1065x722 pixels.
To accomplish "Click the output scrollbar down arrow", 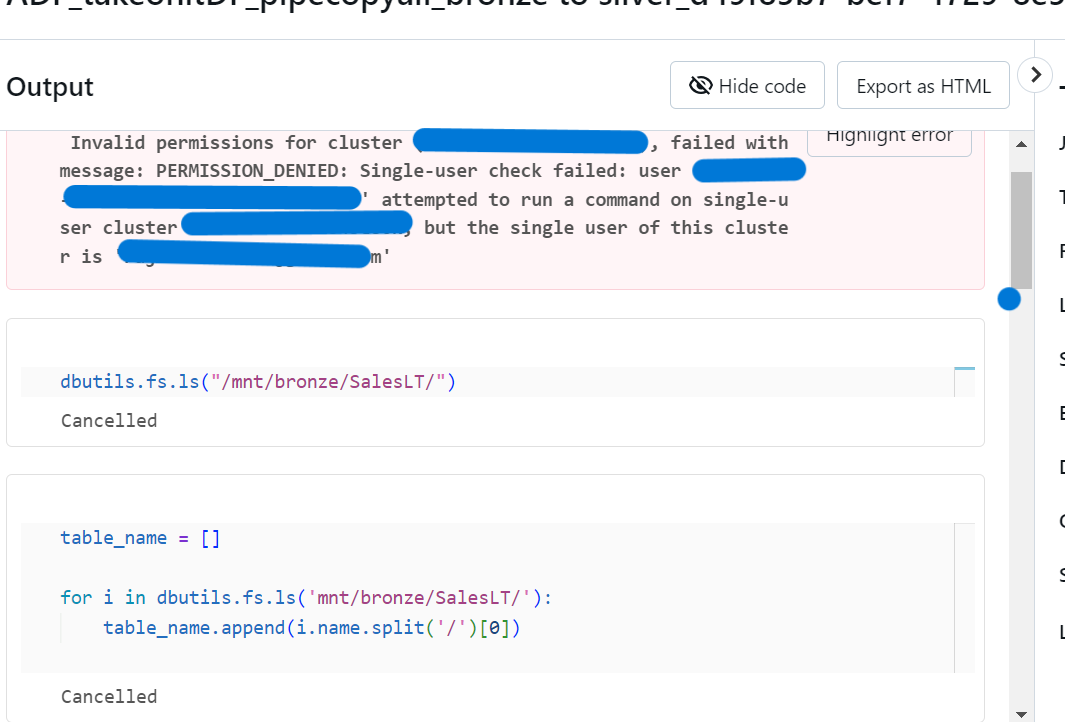I will tap(1021, 715).
